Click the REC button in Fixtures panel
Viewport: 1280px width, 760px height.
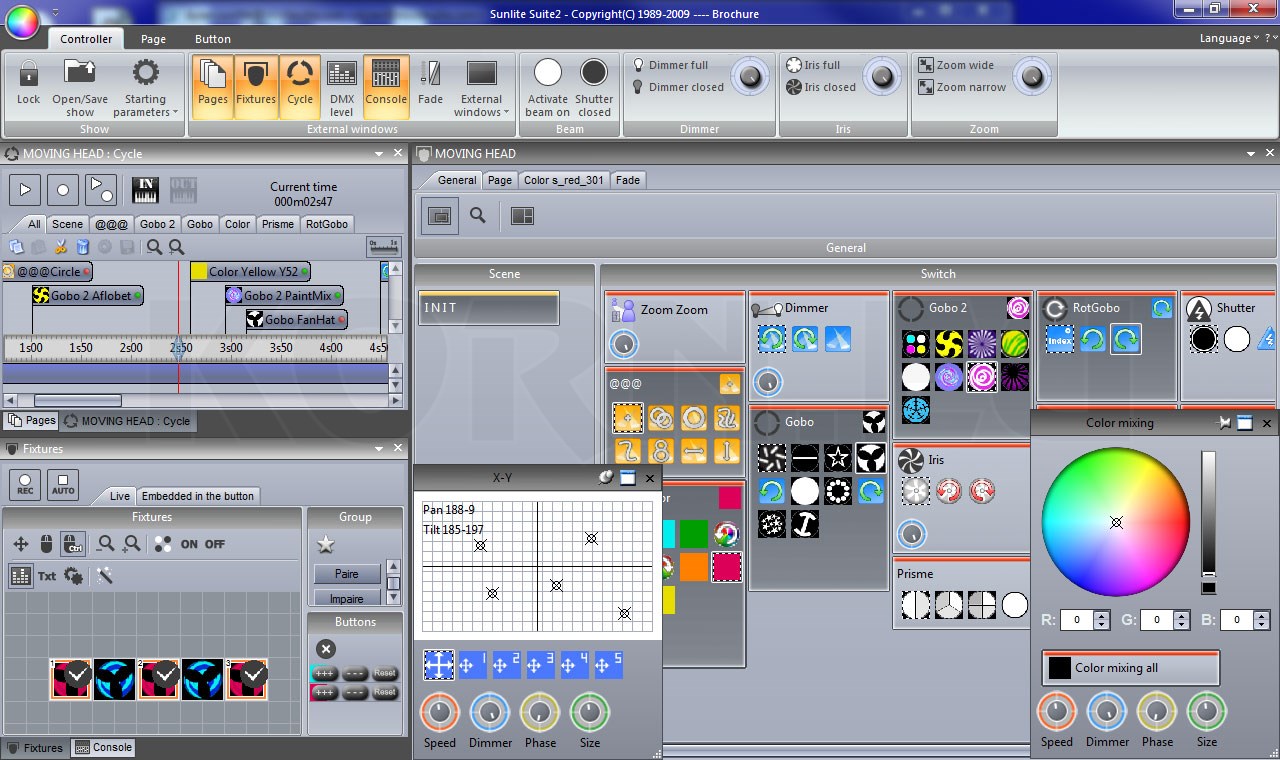pos(24,485)
